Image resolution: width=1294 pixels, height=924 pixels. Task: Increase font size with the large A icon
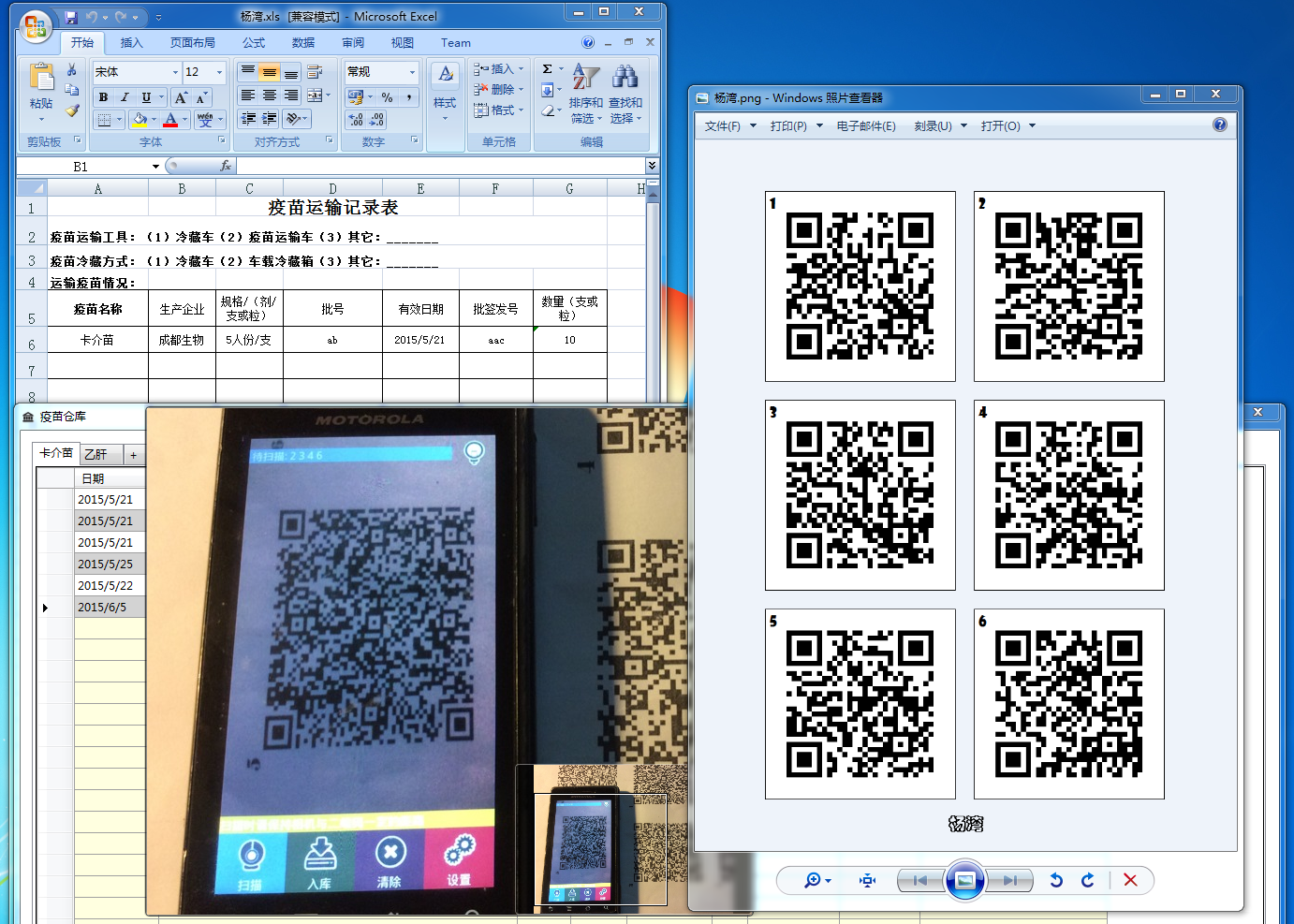[x=181, y=97]
